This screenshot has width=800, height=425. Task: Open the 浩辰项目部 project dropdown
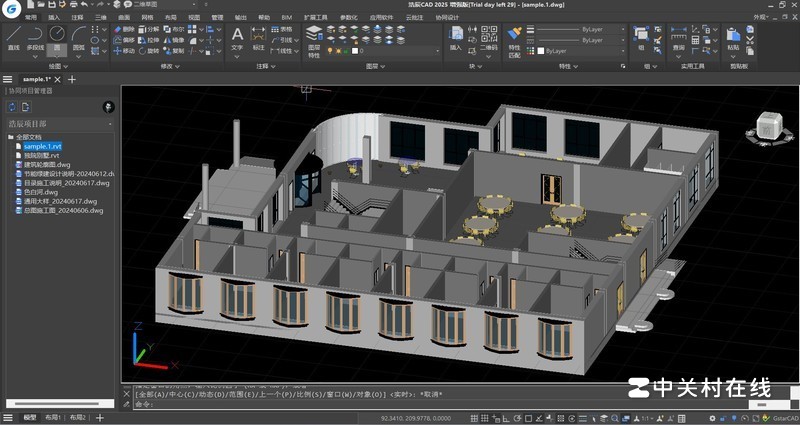(x=58, y=124)
